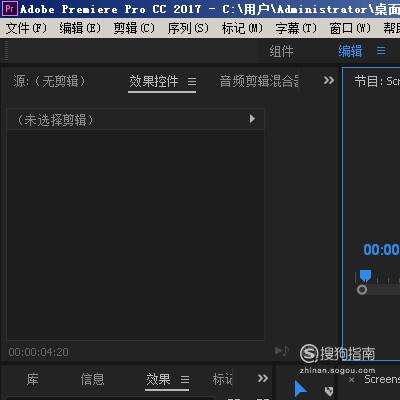Open the 编辑(E) menu
This screenshot has width=400, height=400.
(x=80, y=28)
